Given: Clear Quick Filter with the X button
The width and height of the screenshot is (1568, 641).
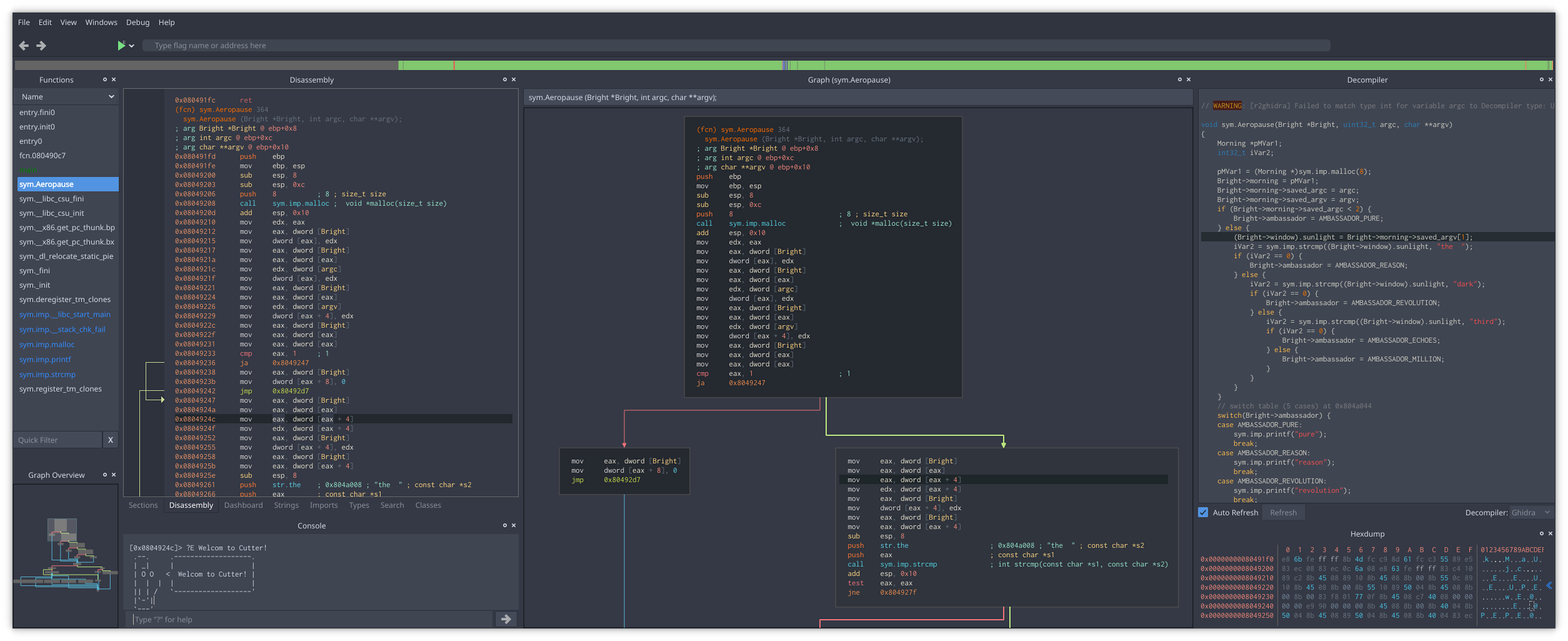Looking at the screenshot, I should [x=110, y=440].
